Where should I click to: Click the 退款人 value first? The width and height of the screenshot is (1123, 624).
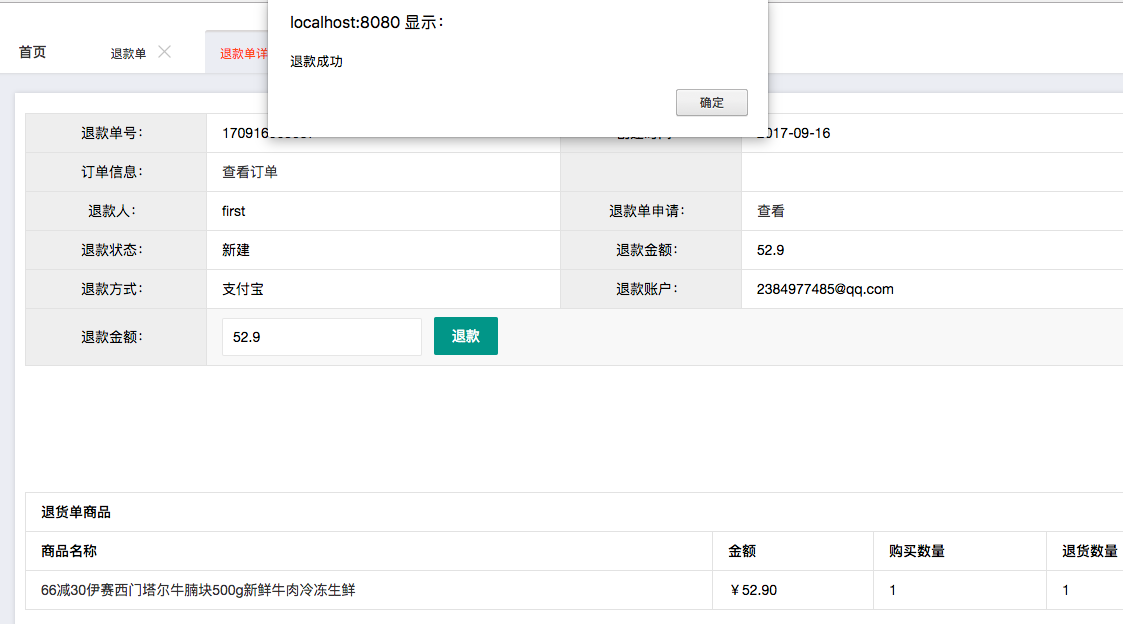pyautogui.click(x=233, y=211)
